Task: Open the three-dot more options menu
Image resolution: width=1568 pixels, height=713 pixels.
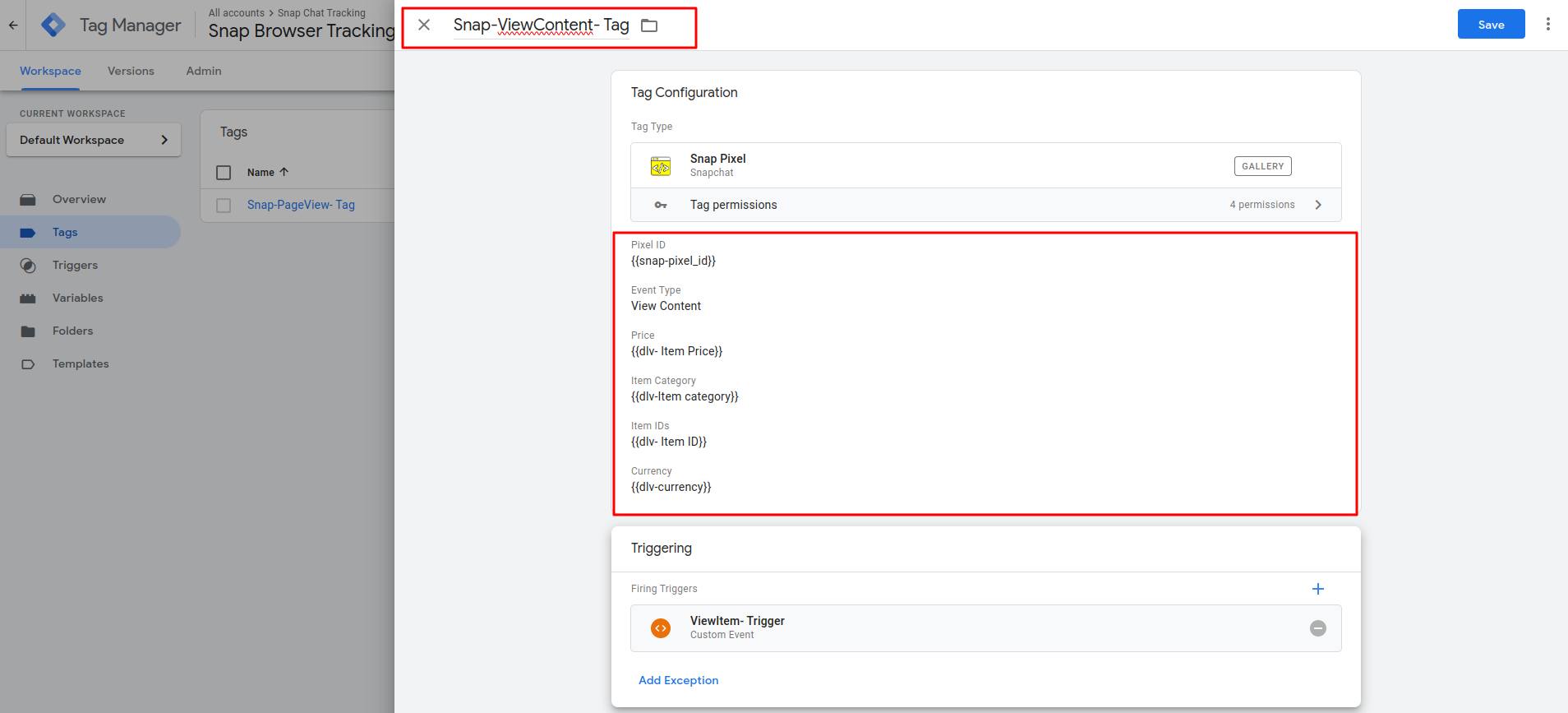Action: click(x=1547, y=25)
